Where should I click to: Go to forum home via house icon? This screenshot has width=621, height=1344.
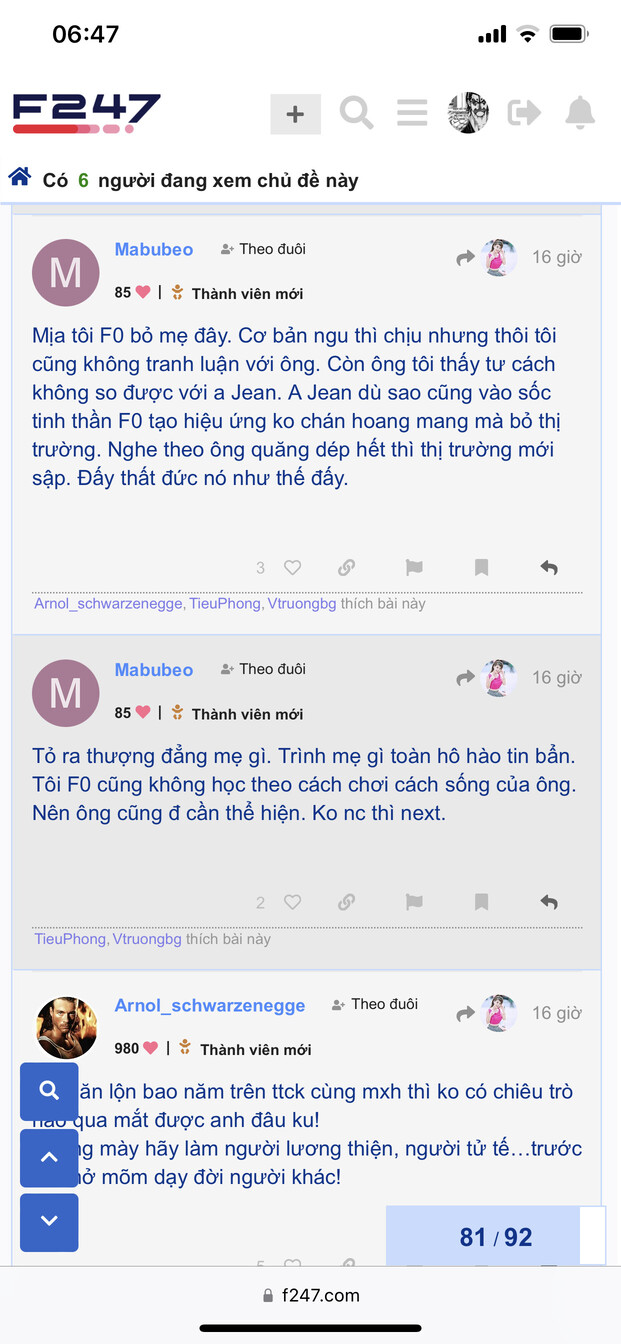coord(19,178)
